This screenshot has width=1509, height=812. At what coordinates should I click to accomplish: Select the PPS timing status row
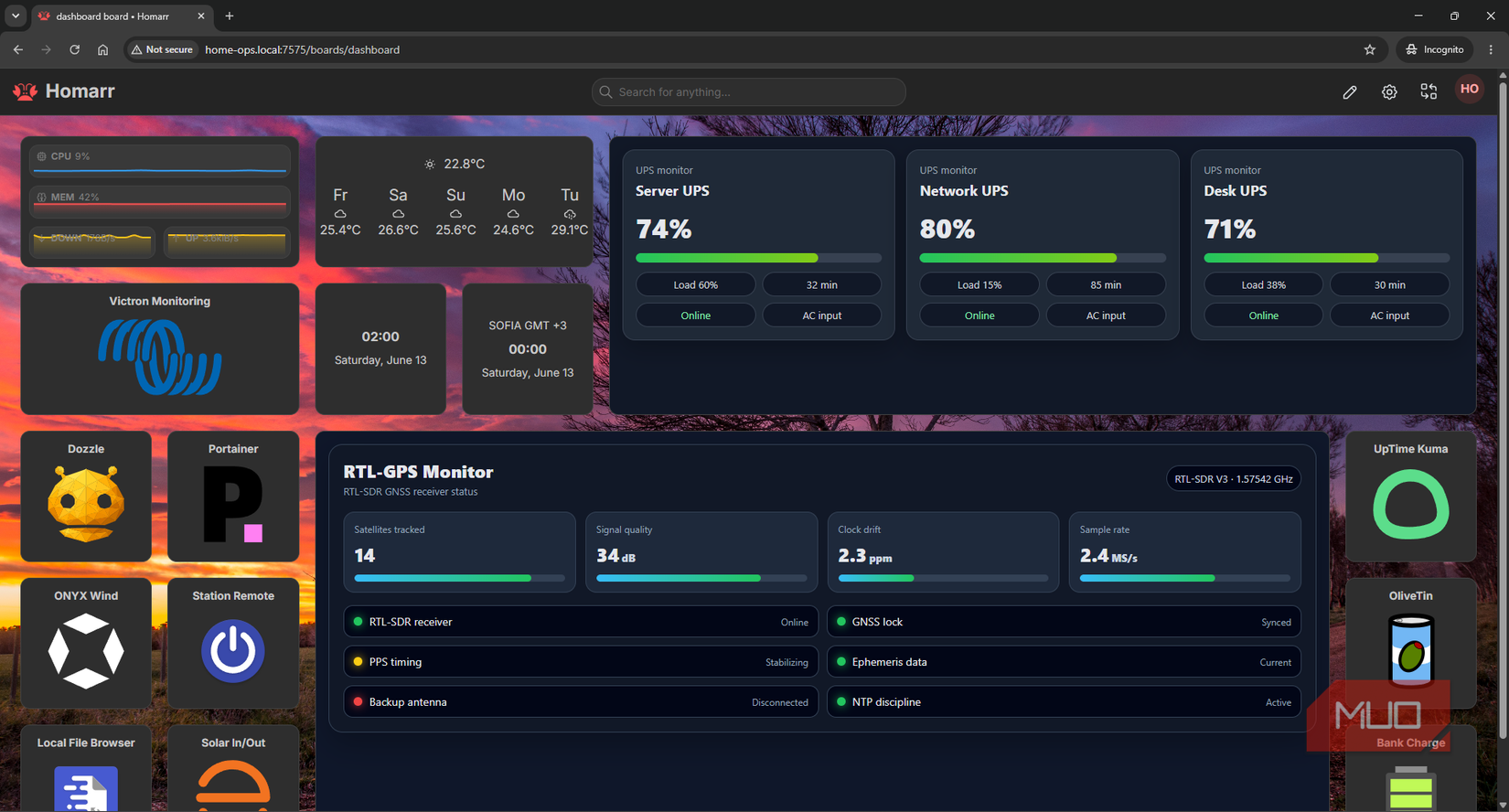pos(581,662)
